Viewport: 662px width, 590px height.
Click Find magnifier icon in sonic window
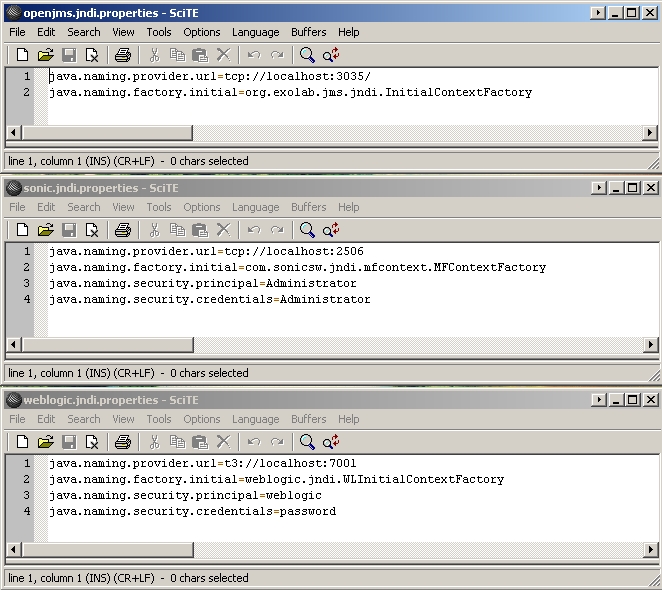click(x=307, y=230)
